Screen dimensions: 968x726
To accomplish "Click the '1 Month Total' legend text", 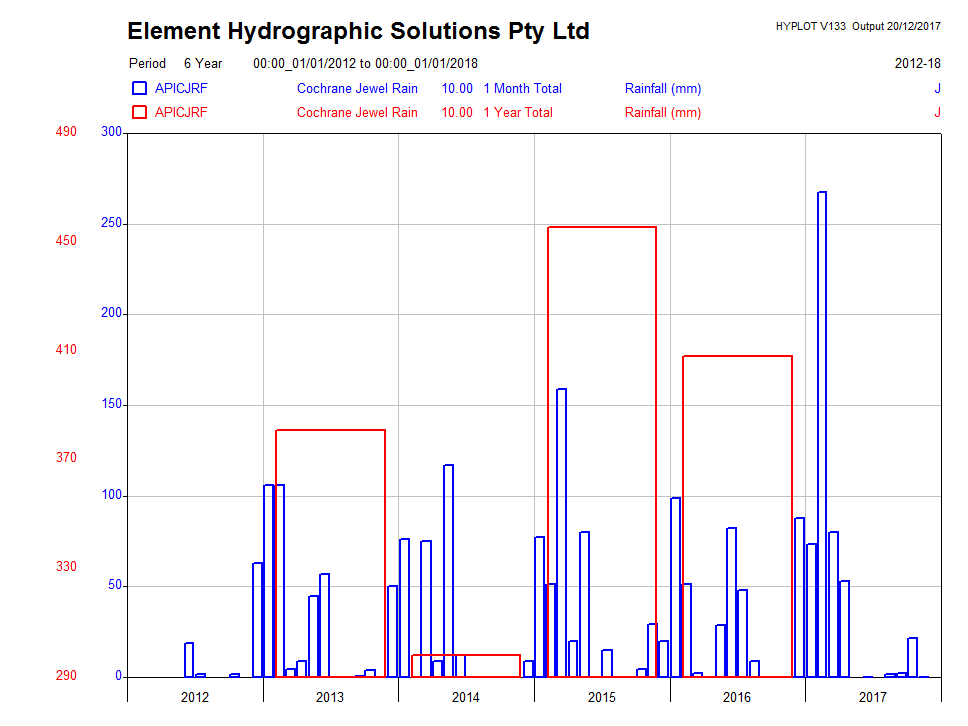I will (x=522, y=89).
